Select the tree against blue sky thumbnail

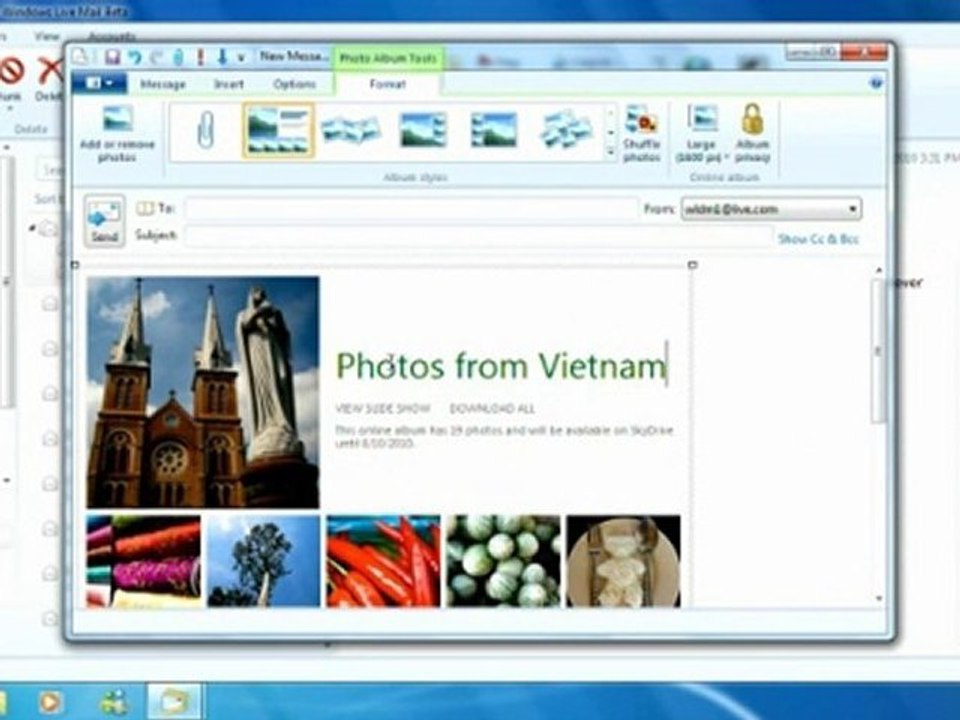pyautogui.click(x=263, y=561)
